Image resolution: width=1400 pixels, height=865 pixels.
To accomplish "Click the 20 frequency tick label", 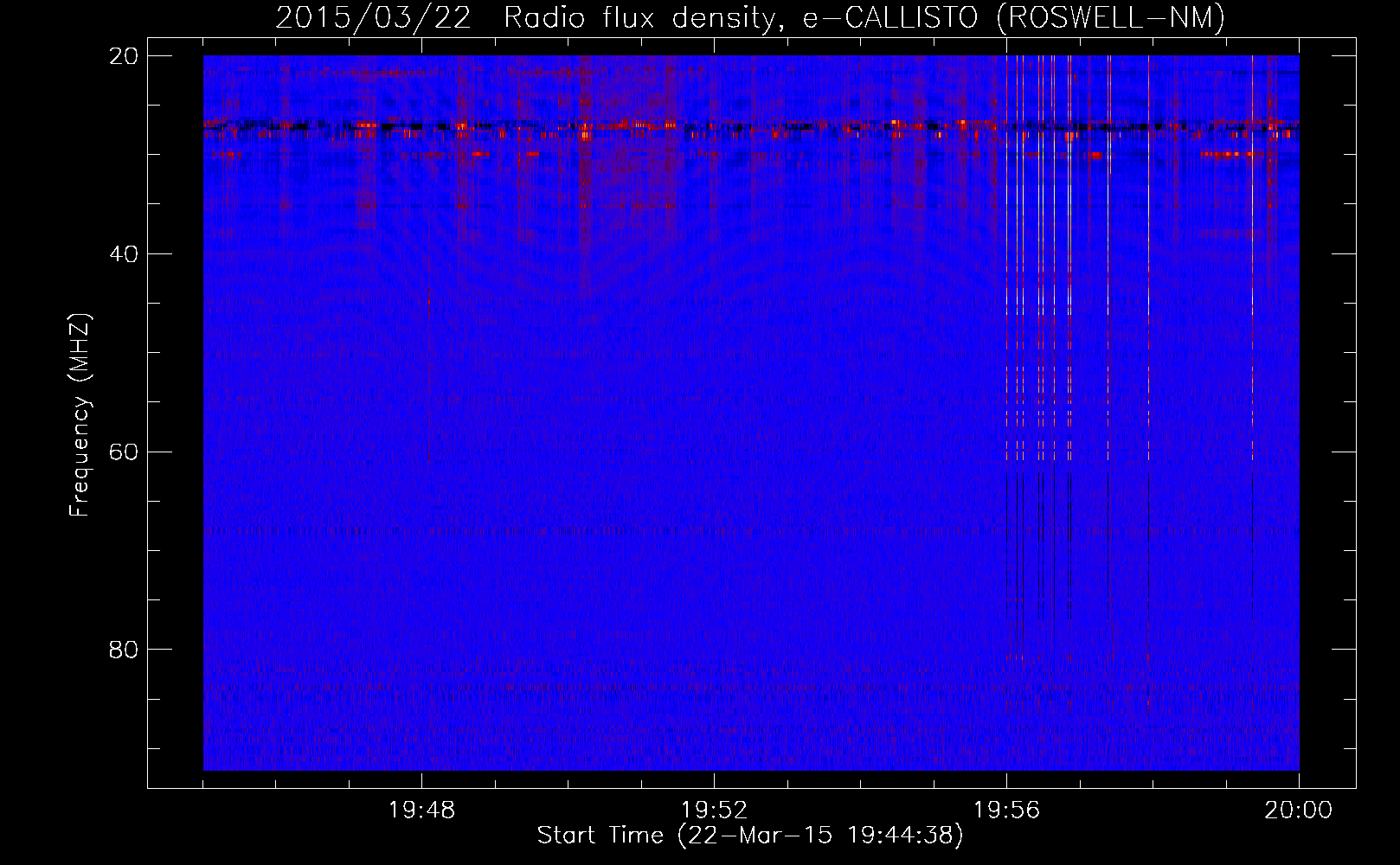I will (x=124, y=56).
